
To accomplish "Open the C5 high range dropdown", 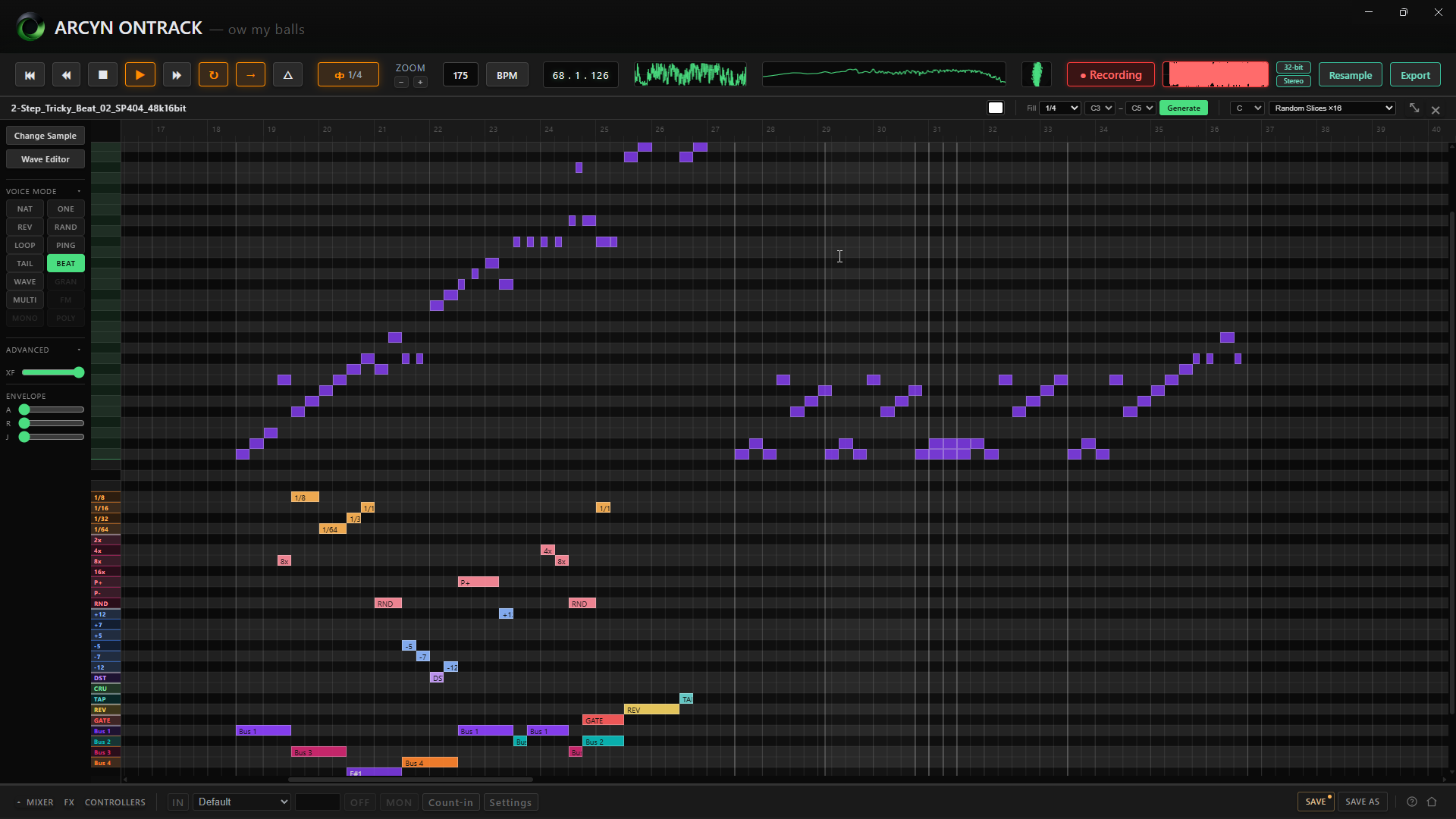I will [1141, 108].
